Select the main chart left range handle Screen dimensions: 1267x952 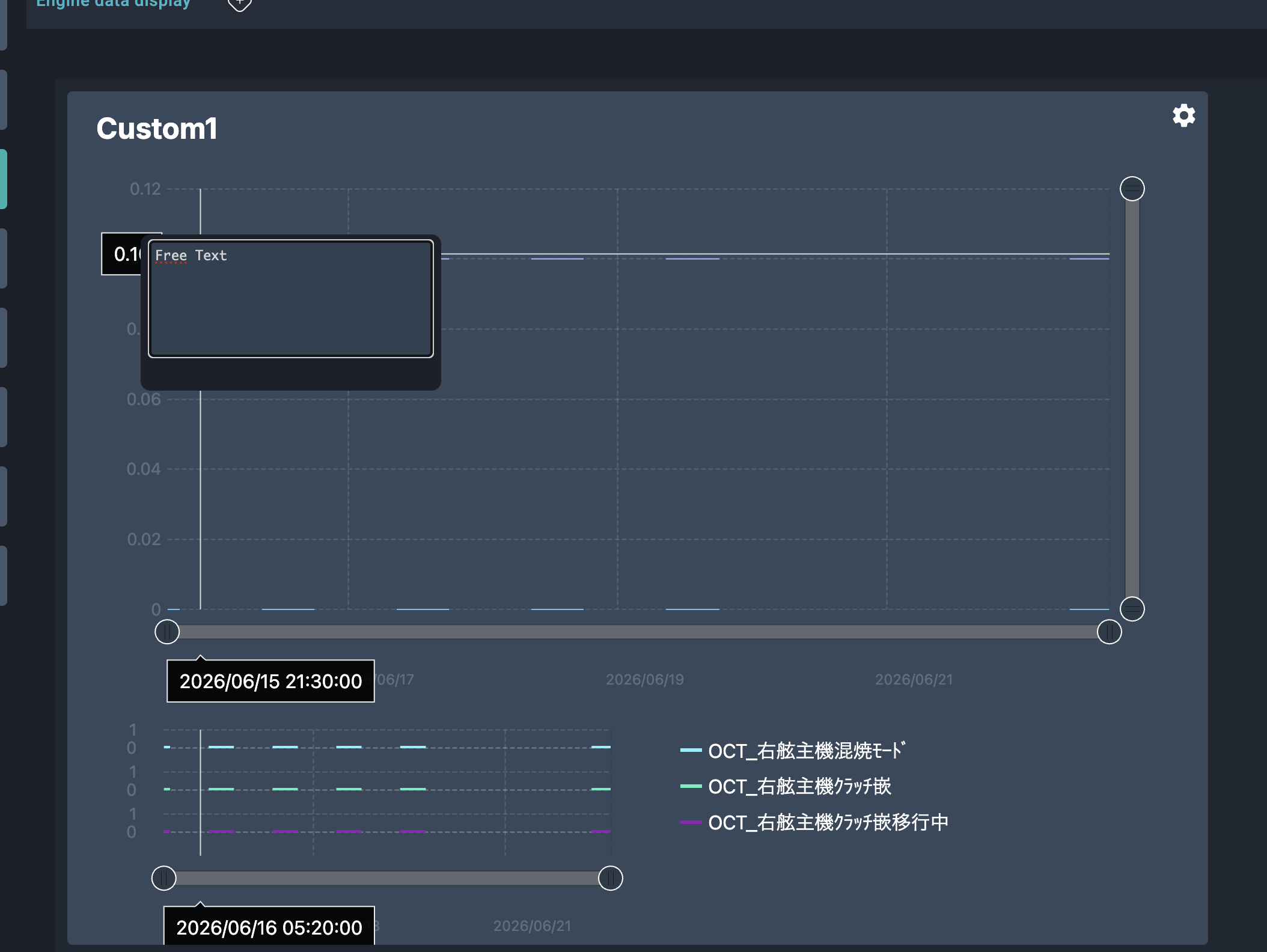point(167,632)
